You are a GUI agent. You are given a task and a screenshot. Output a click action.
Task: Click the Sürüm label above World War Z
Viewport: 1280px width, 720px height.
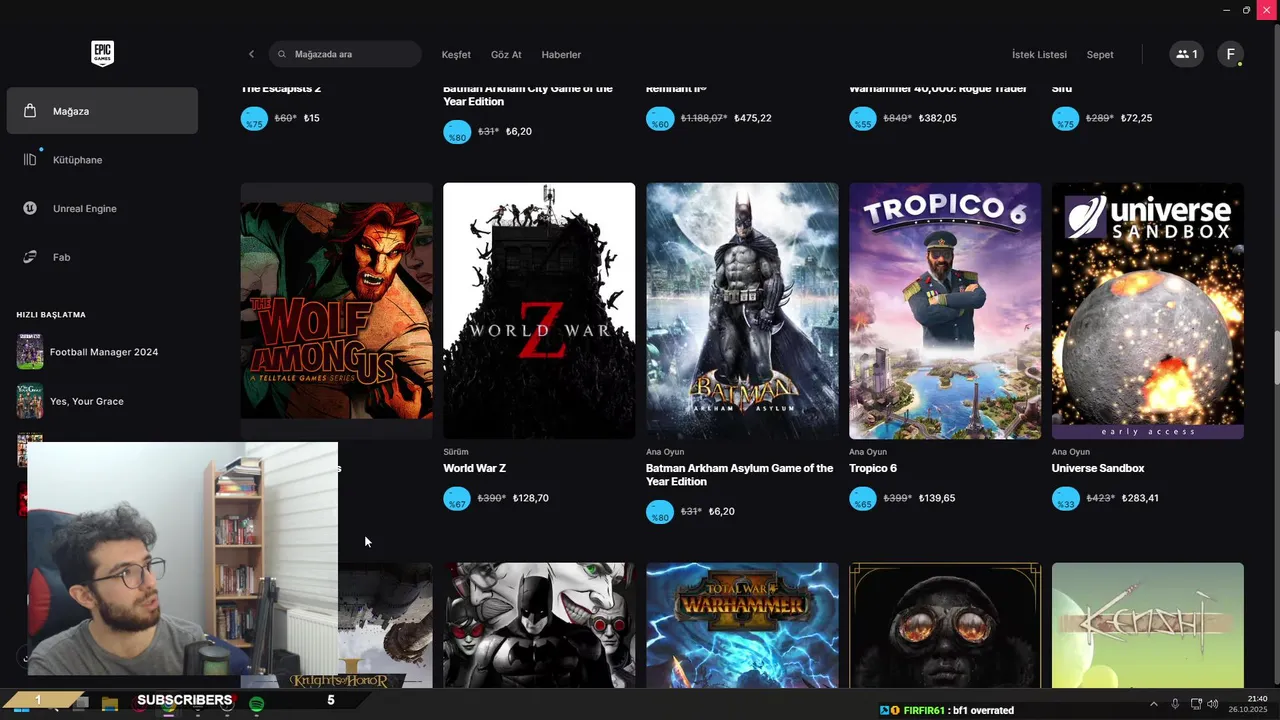456,452
